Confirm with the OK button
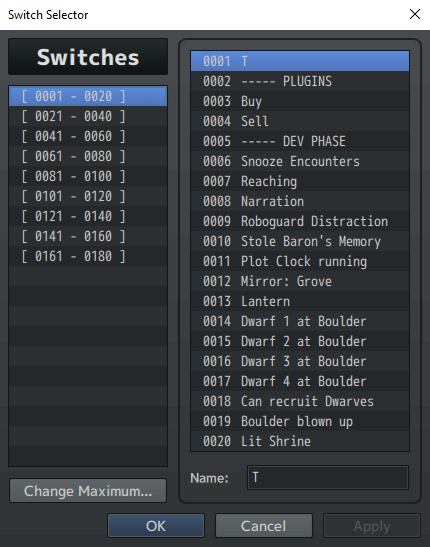This screenshot has height=547, width=430. tap(156, 526)
